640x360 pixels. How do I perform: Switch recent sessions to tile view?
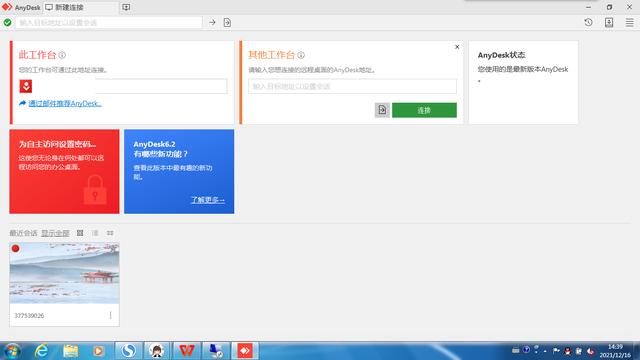coord(80,233)
